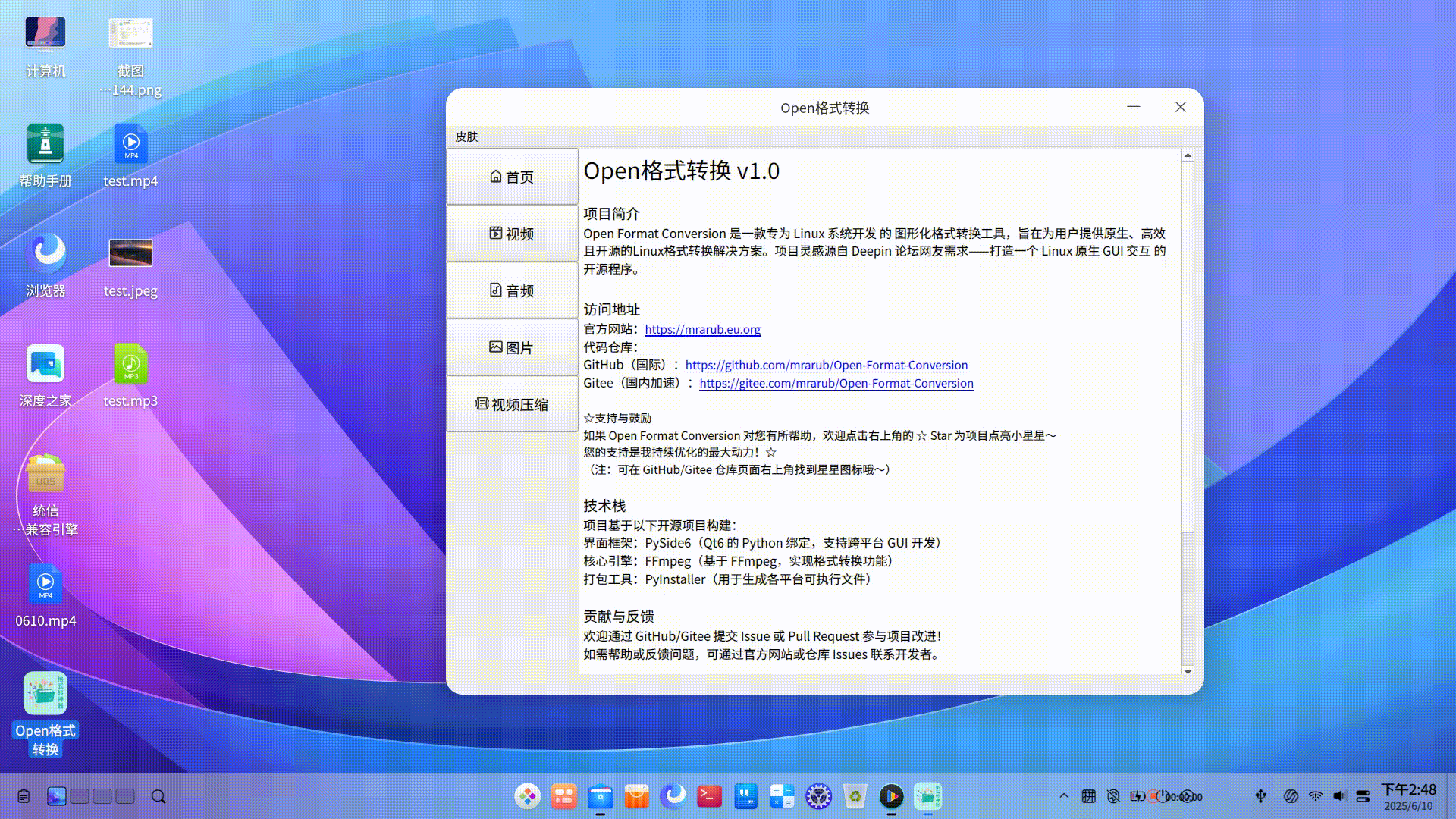Image resolution: width=1456 pixels, height=819 pixels.
Task: Open the volume speaker tray icon
Action: click(x=1340, y=796)
